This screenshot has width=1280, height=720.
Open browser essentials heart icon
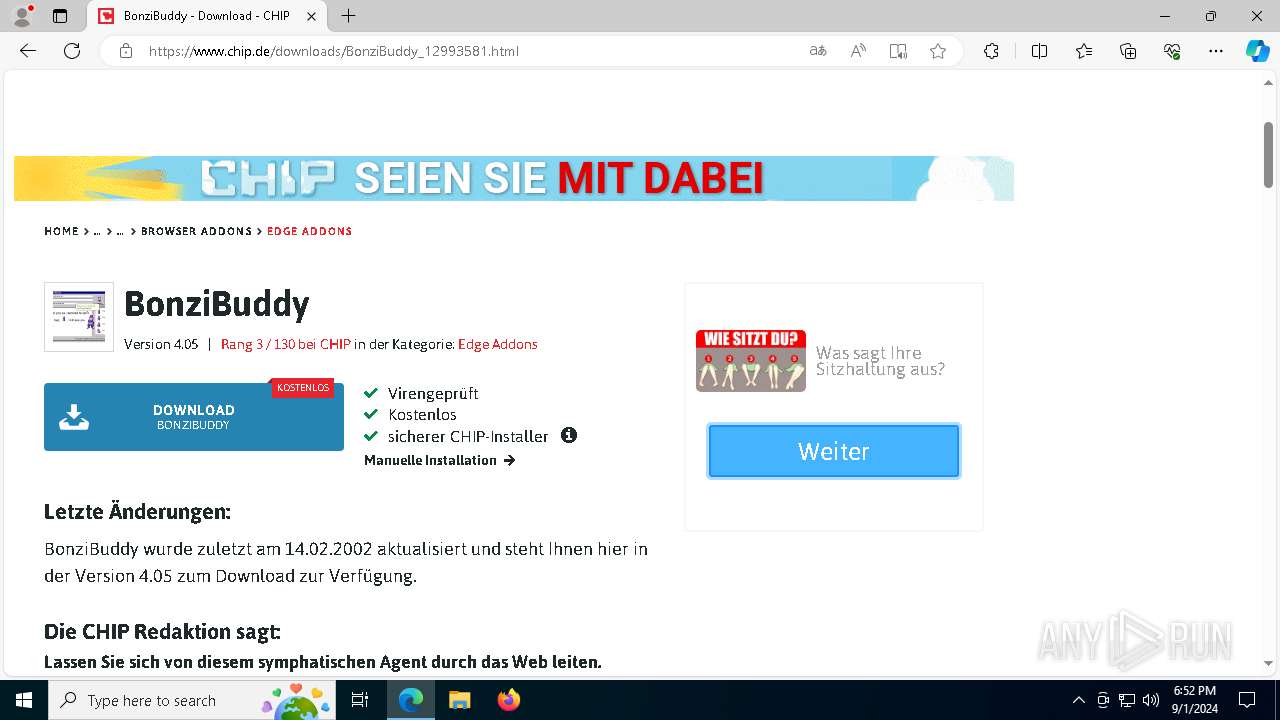pyautogui.click(x=1172, y=51)
